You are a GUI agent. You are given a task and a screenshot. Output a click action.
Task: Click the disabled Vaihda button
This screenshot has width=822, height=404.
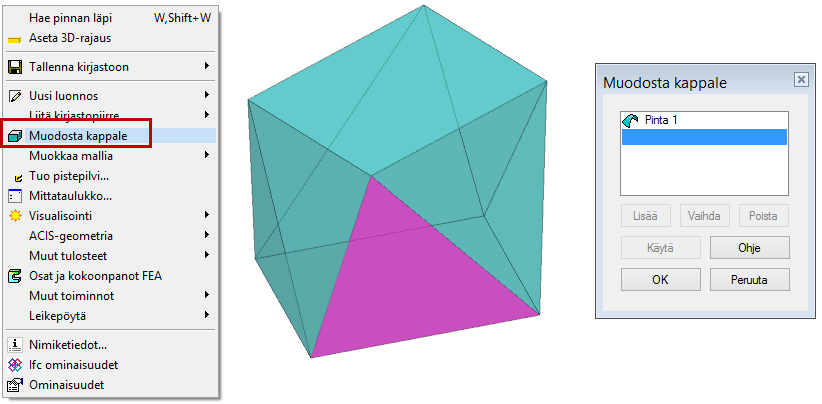(705, 216)
